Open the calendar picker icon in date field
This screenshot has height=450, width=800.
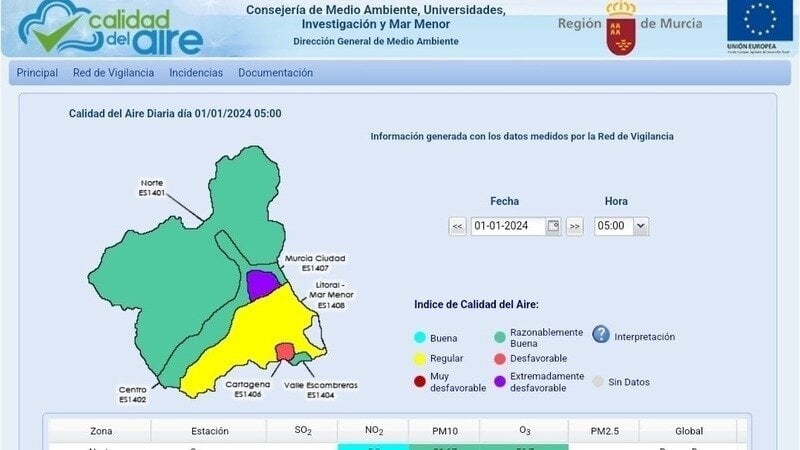tap(553, 226)
